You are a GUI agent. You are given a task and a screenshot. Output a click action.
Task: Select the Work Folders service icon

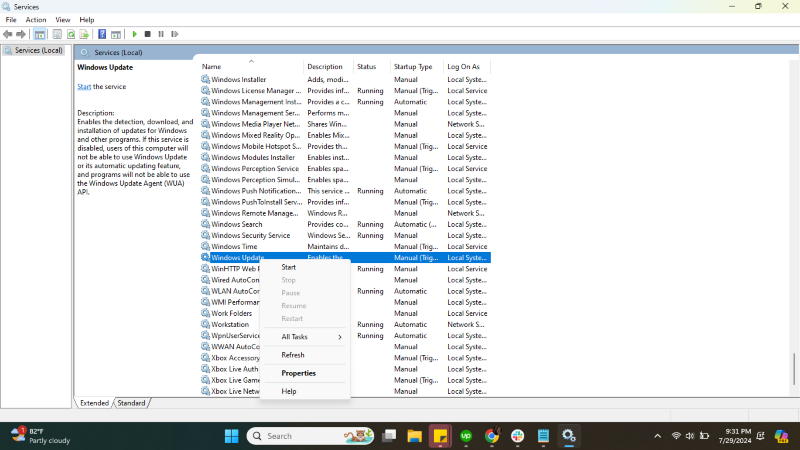(x=205, y=313)
